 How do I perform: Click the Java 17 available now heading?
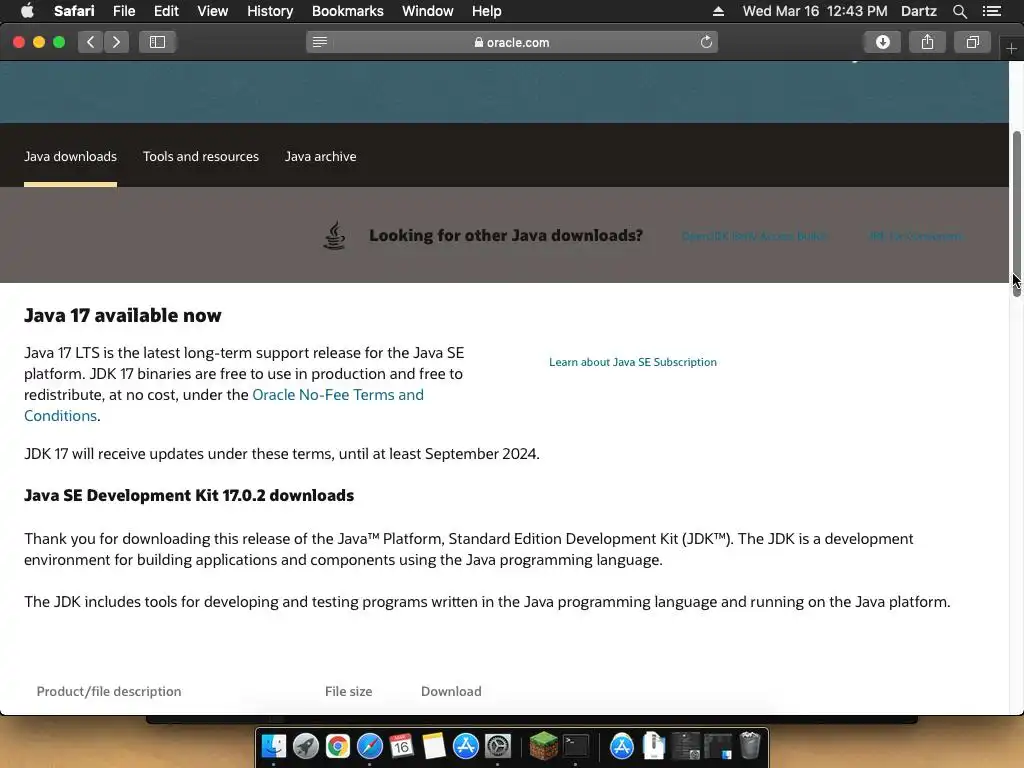coord(123,315)
